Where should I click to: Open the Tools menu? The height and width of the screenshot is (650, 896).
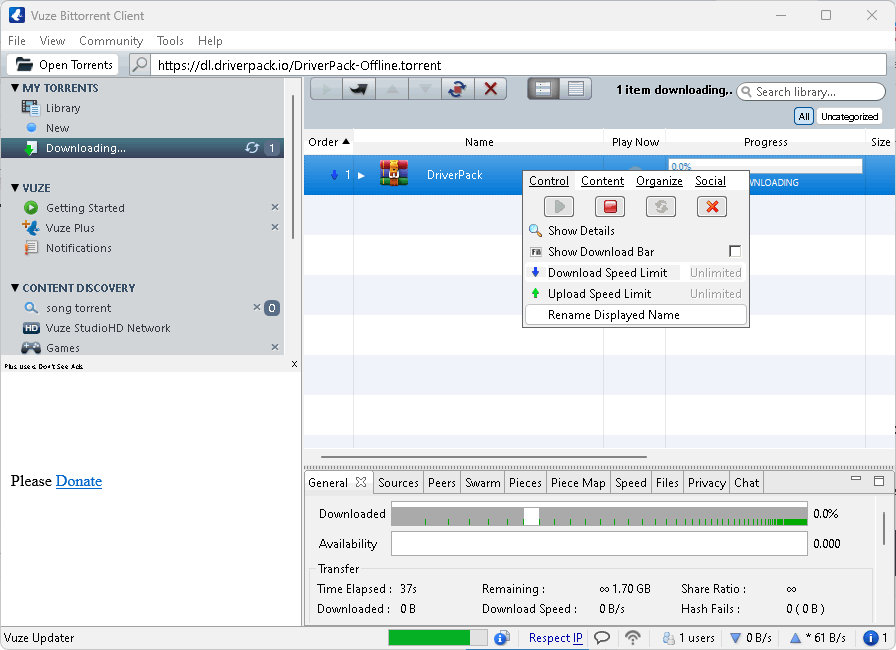tap(170, 41)
